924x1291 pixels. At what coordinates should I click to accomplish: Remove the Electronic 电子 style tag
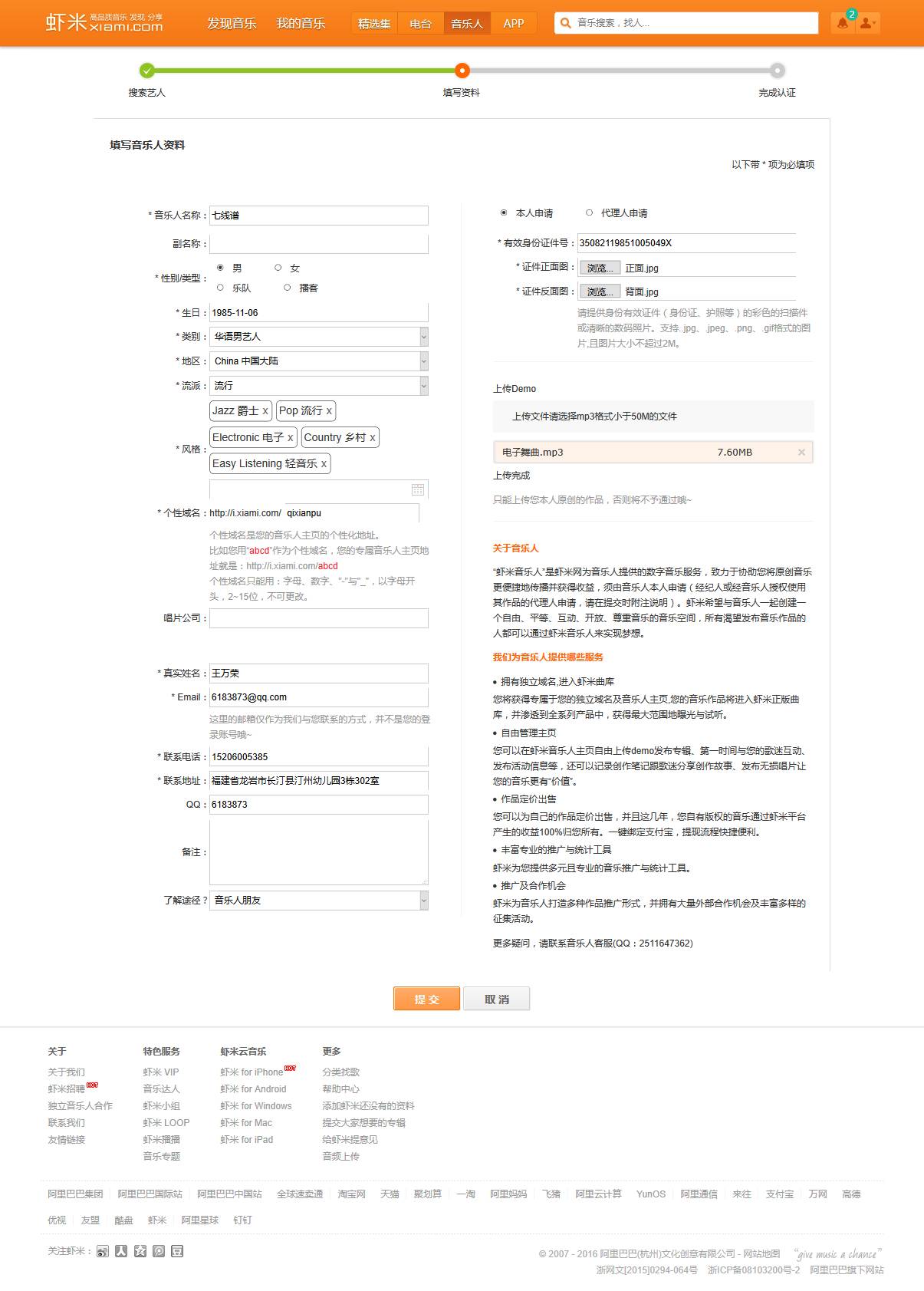pos(290,438)
